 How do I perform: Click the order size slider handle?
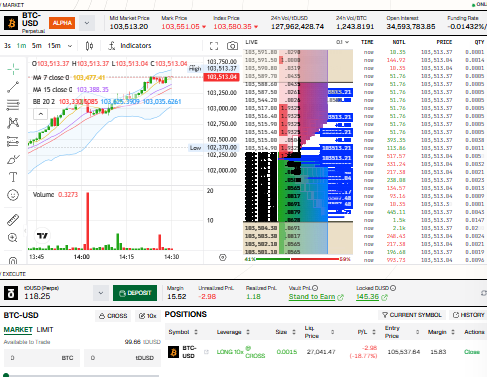(6, 375)
